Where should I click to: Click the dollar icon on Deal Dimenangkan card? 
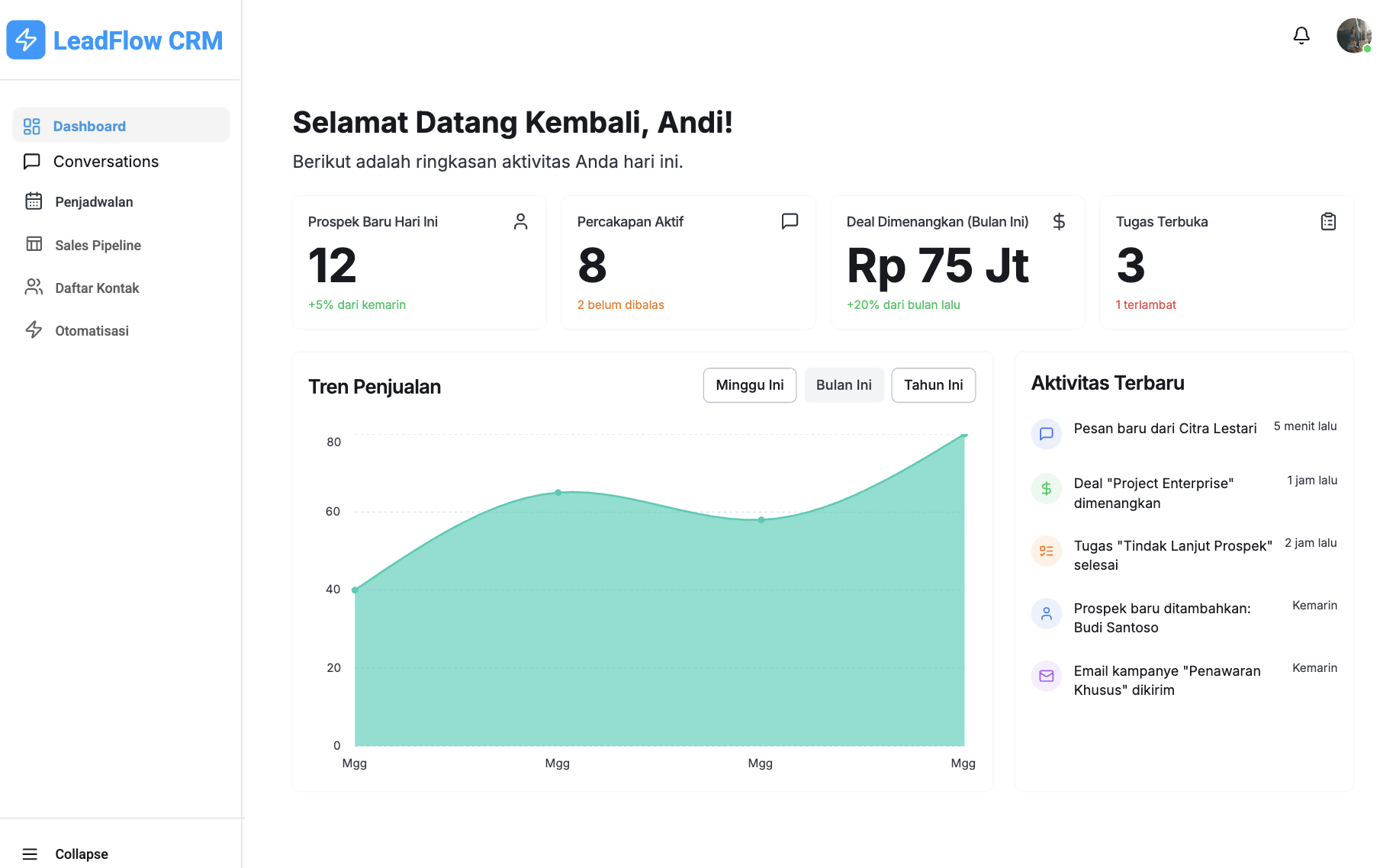click(x=1059, y=221)
